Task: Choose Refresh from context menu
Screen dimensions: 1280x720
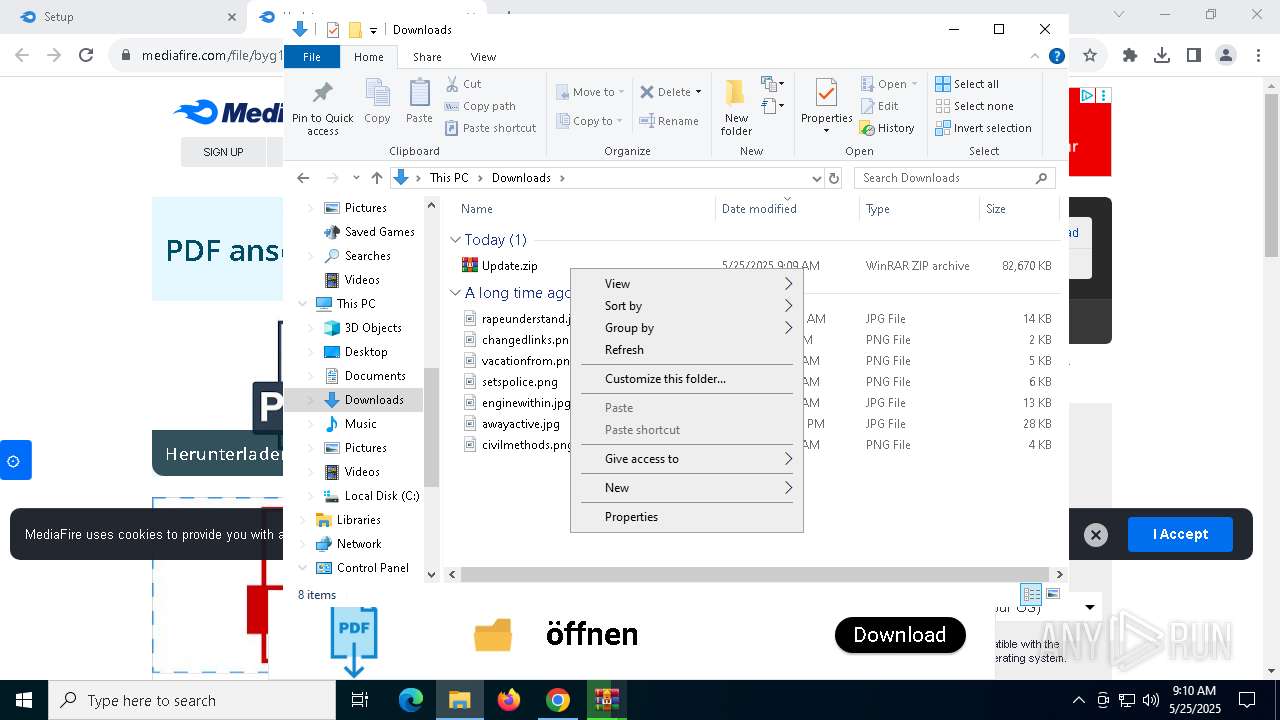Action: click(687, 350)
